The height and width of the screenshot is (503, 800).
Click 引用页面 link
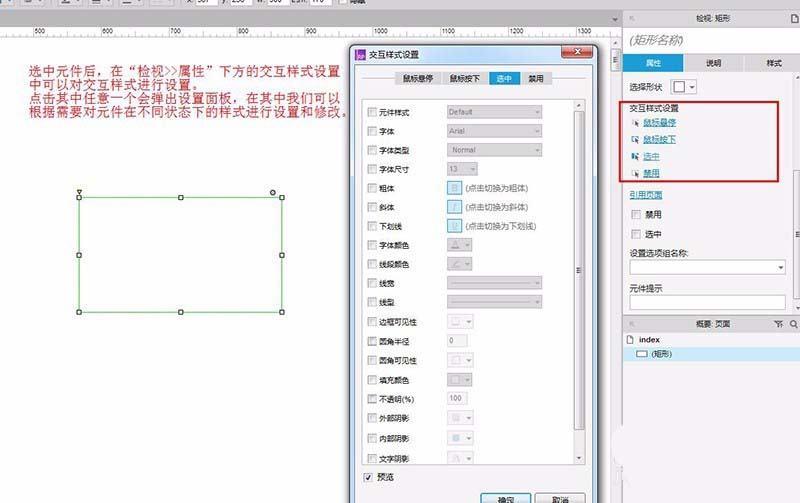pos(645,195)
